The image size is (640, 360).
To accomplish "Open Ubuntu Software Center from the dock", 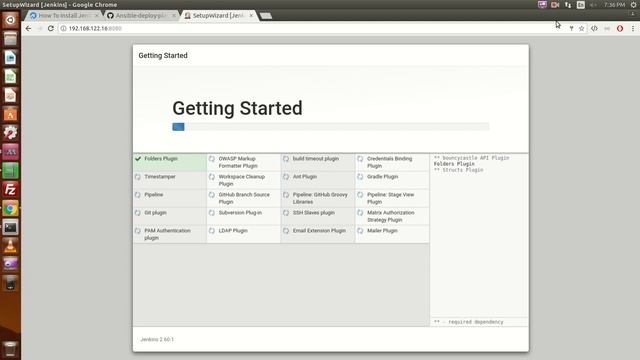I will click(x=10, y=114).
